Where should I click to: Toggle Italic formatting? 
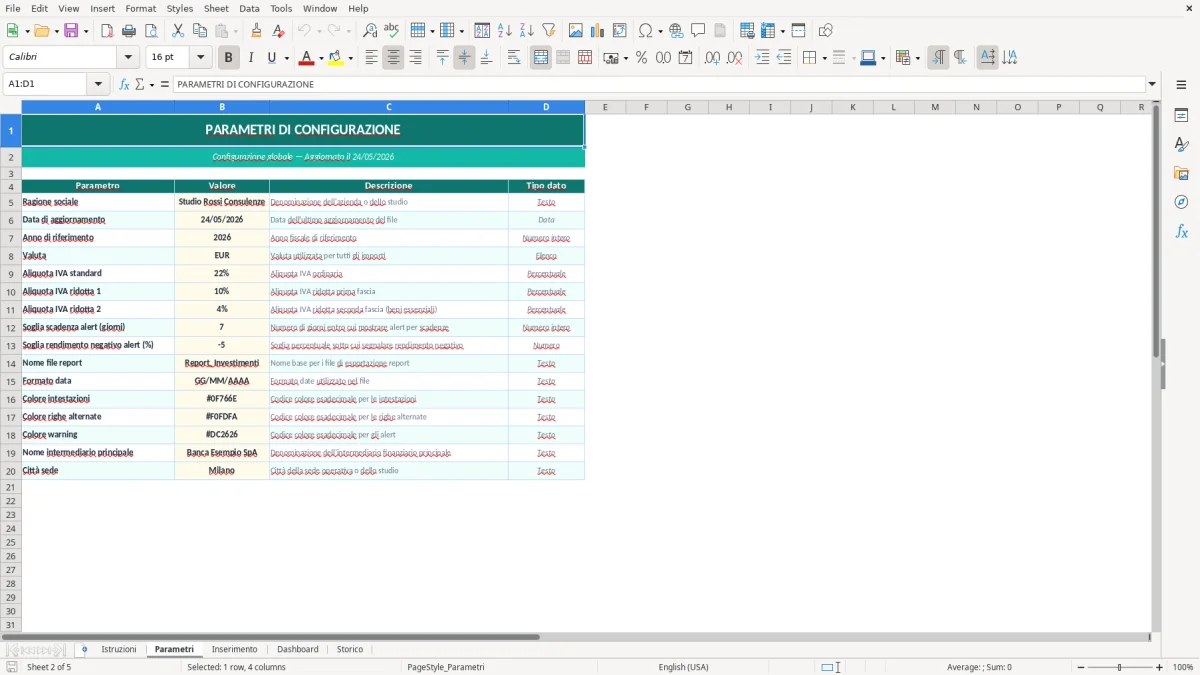tap(251, 58)
